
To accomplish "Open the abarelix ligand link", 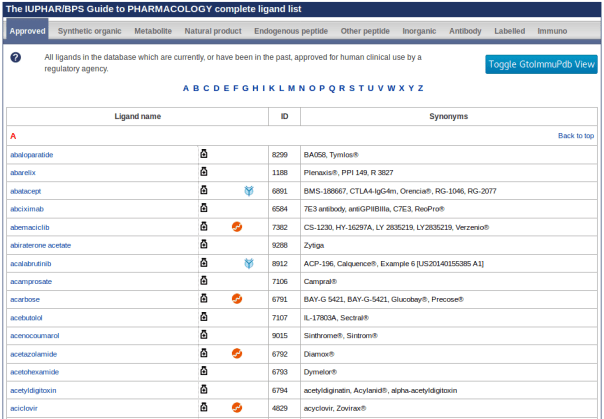I will point(23,173).
